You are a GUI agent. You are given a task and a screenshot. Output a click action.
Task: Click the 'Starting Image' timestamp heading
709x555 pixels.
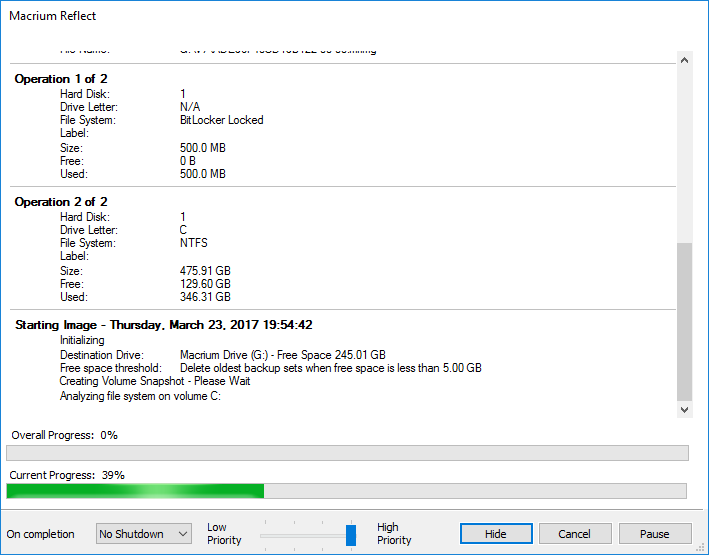click(x=164, y=325)
